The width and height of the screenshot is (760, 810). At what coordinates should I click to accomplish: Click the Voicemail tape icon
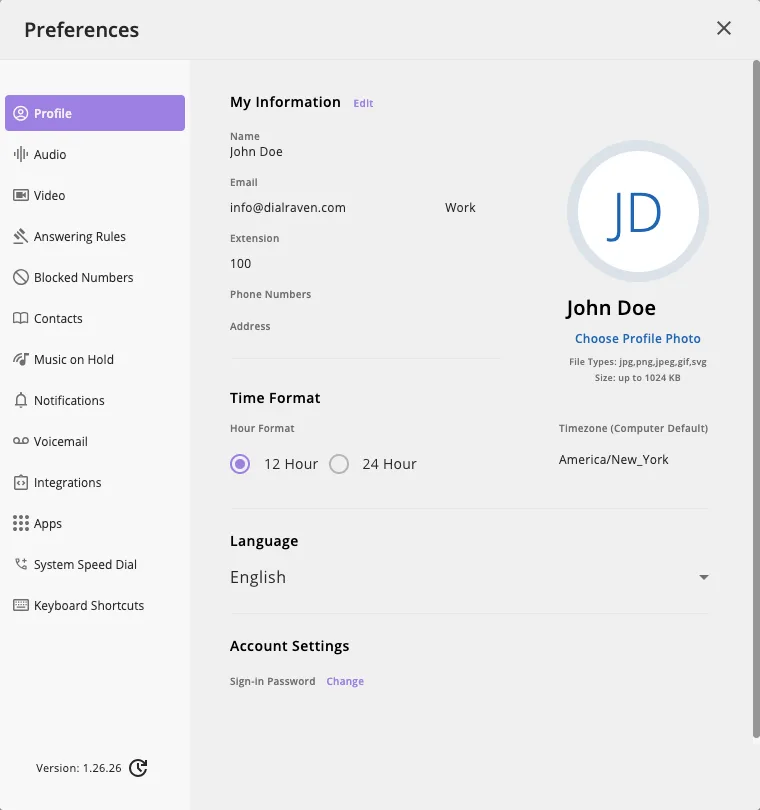pos(21,441)
